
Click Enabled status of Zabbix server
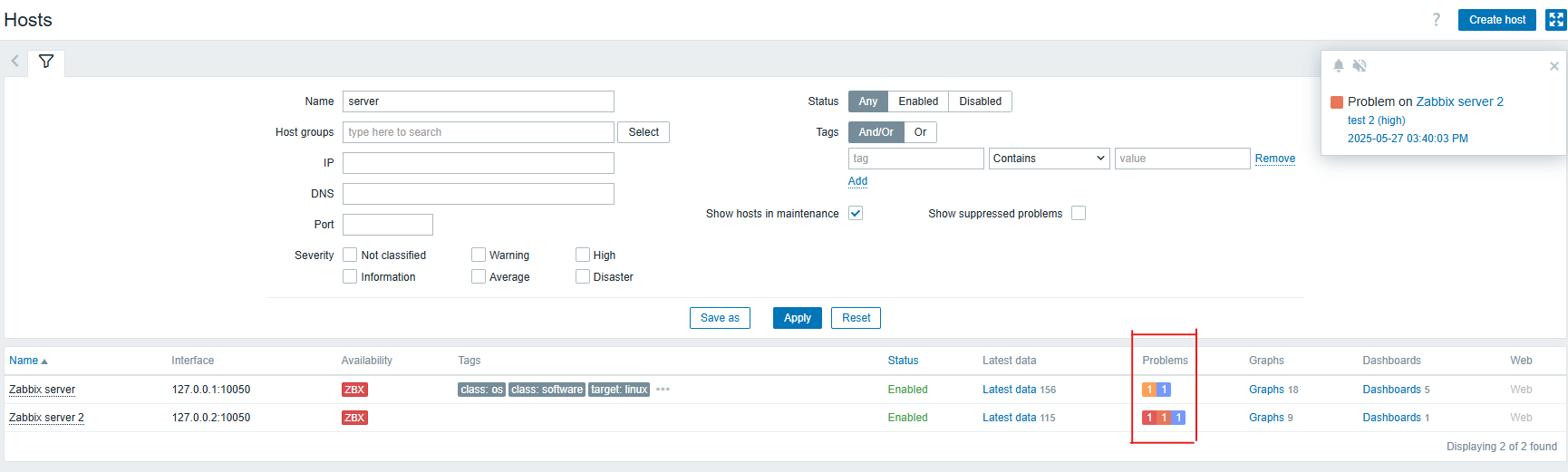click(907, 390)
